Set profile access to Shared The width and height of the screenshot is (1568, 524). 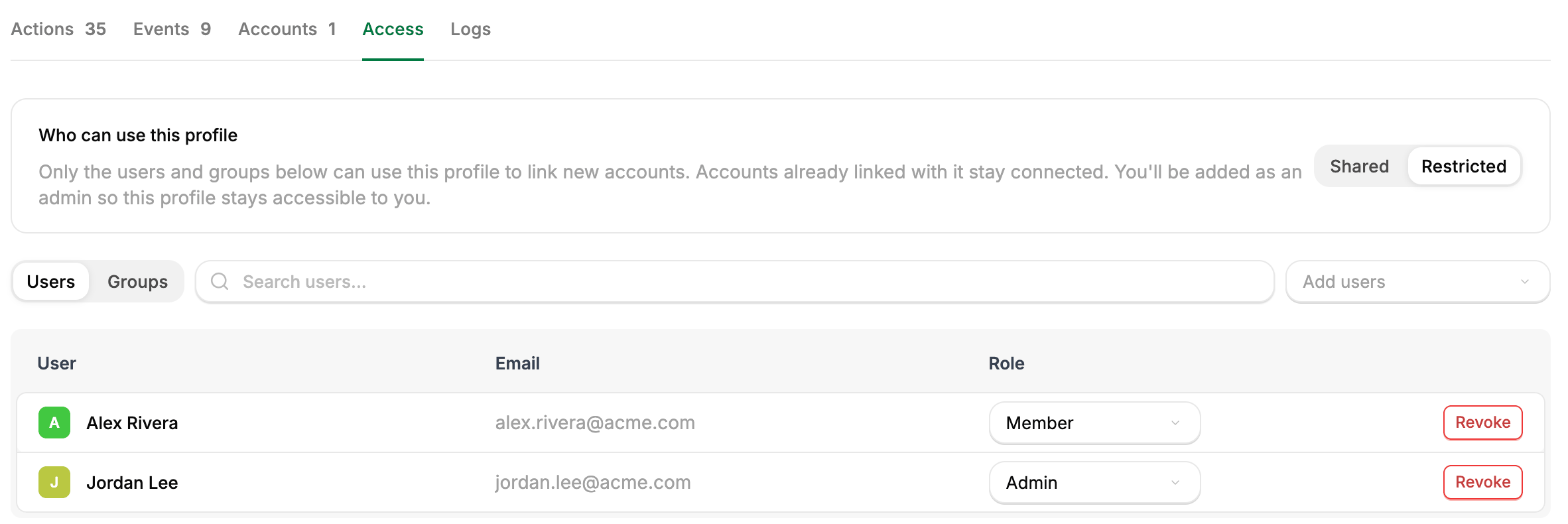(1359, 166)
